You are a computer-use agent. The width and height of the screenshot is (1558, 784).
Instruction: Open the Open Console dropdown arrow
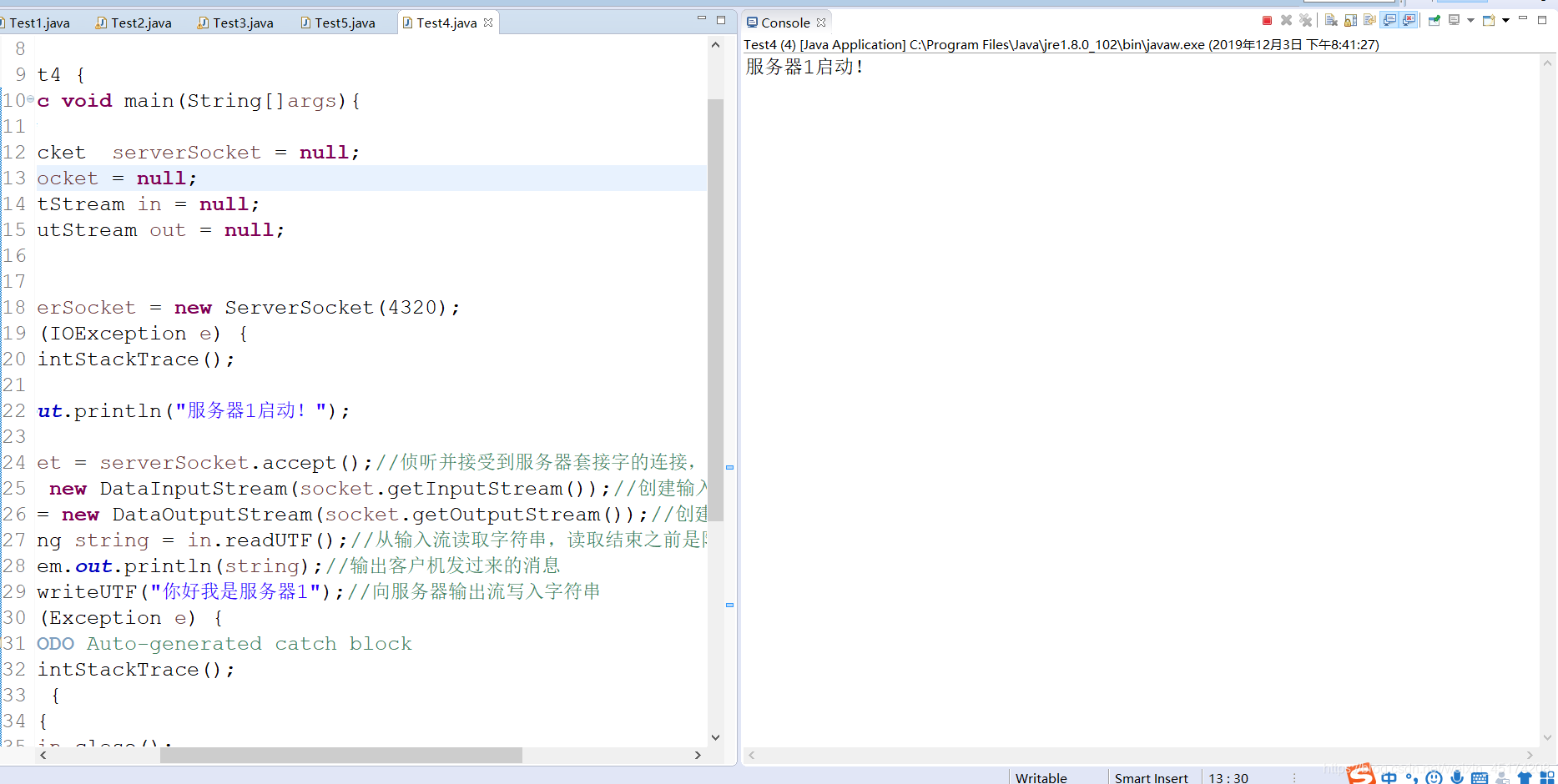[x=1505, y=21]
